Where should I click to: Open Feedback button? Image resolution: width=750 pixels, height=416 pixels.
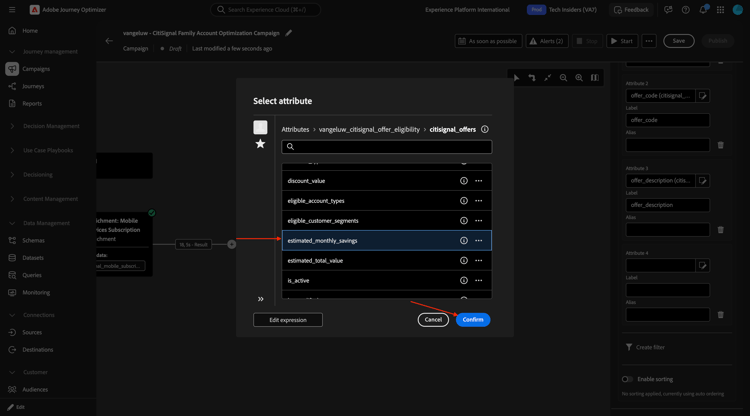pyautogui.click(x=631, y=10)
